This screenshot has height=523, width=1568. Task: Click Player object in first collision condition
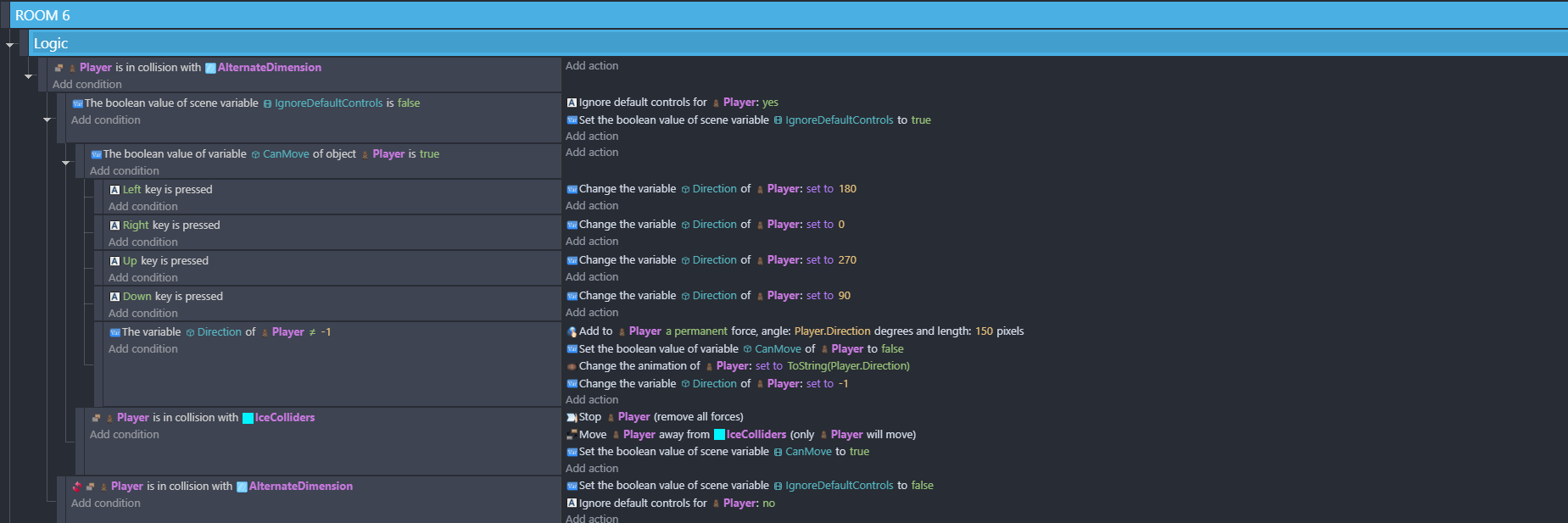coord(96,68)
